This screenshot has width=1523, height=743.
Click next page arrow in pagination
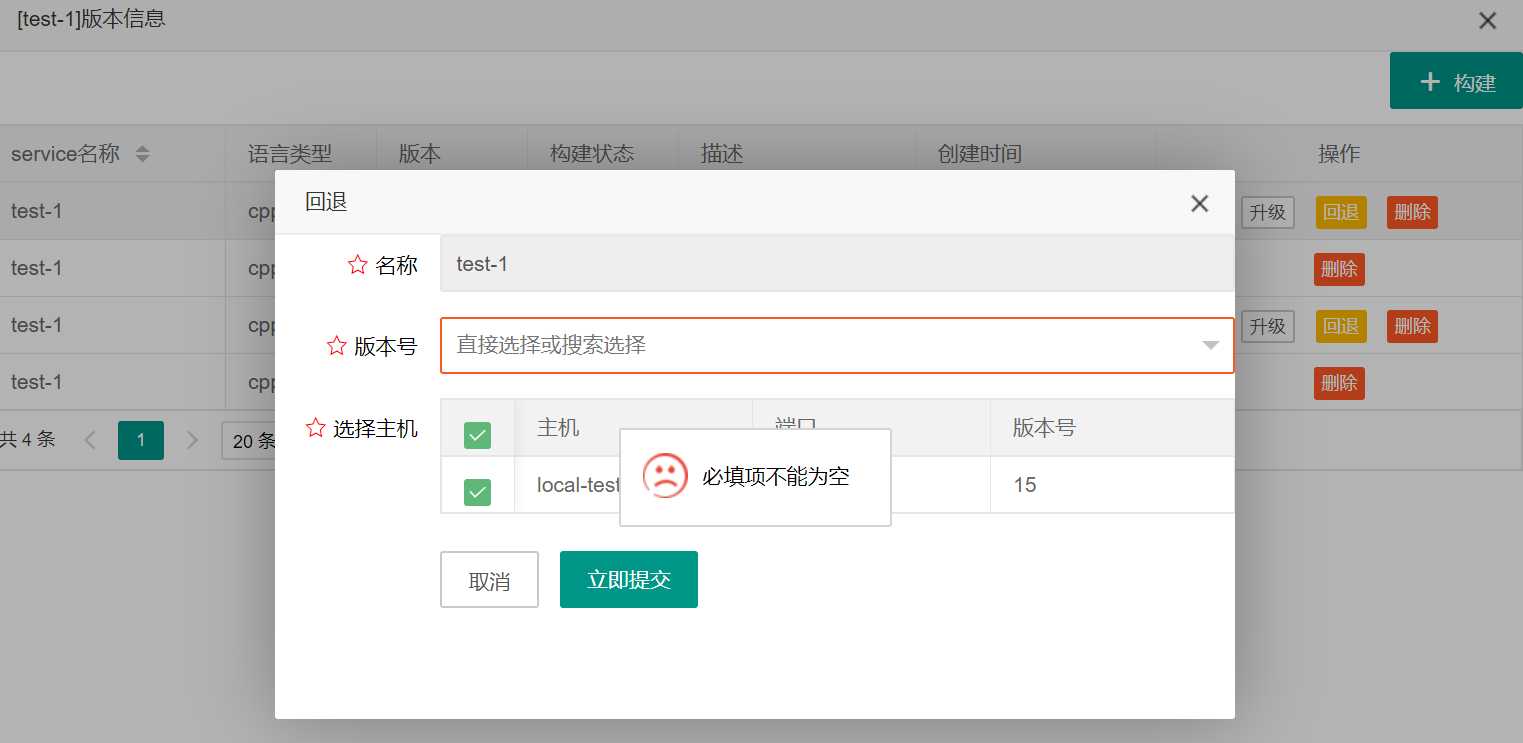pyautogui.click(x=192, y=440)
